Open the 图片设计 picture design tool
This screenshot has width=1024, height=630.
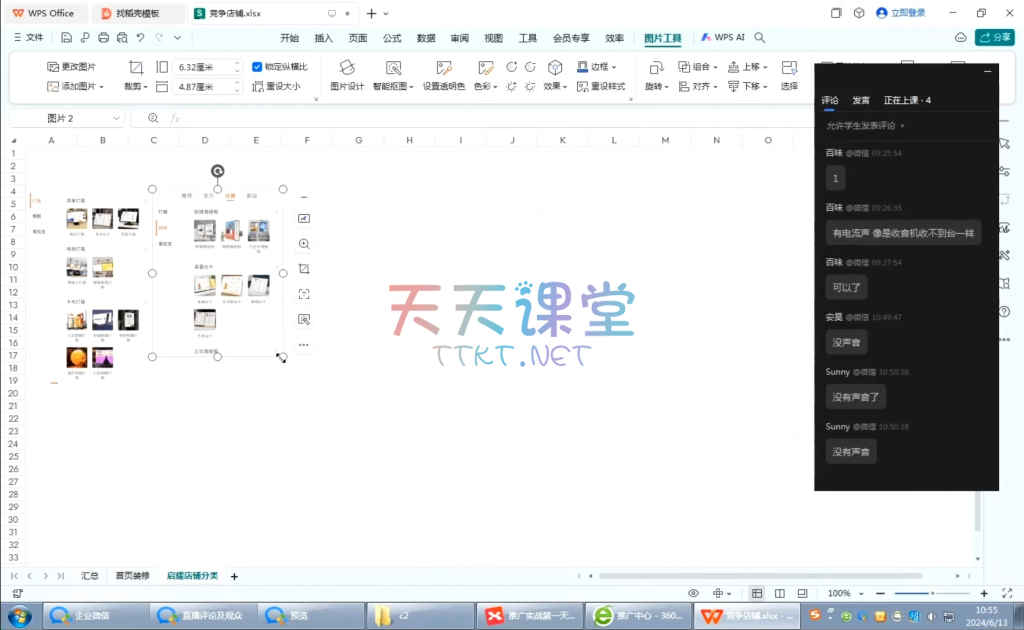(347, 75)
